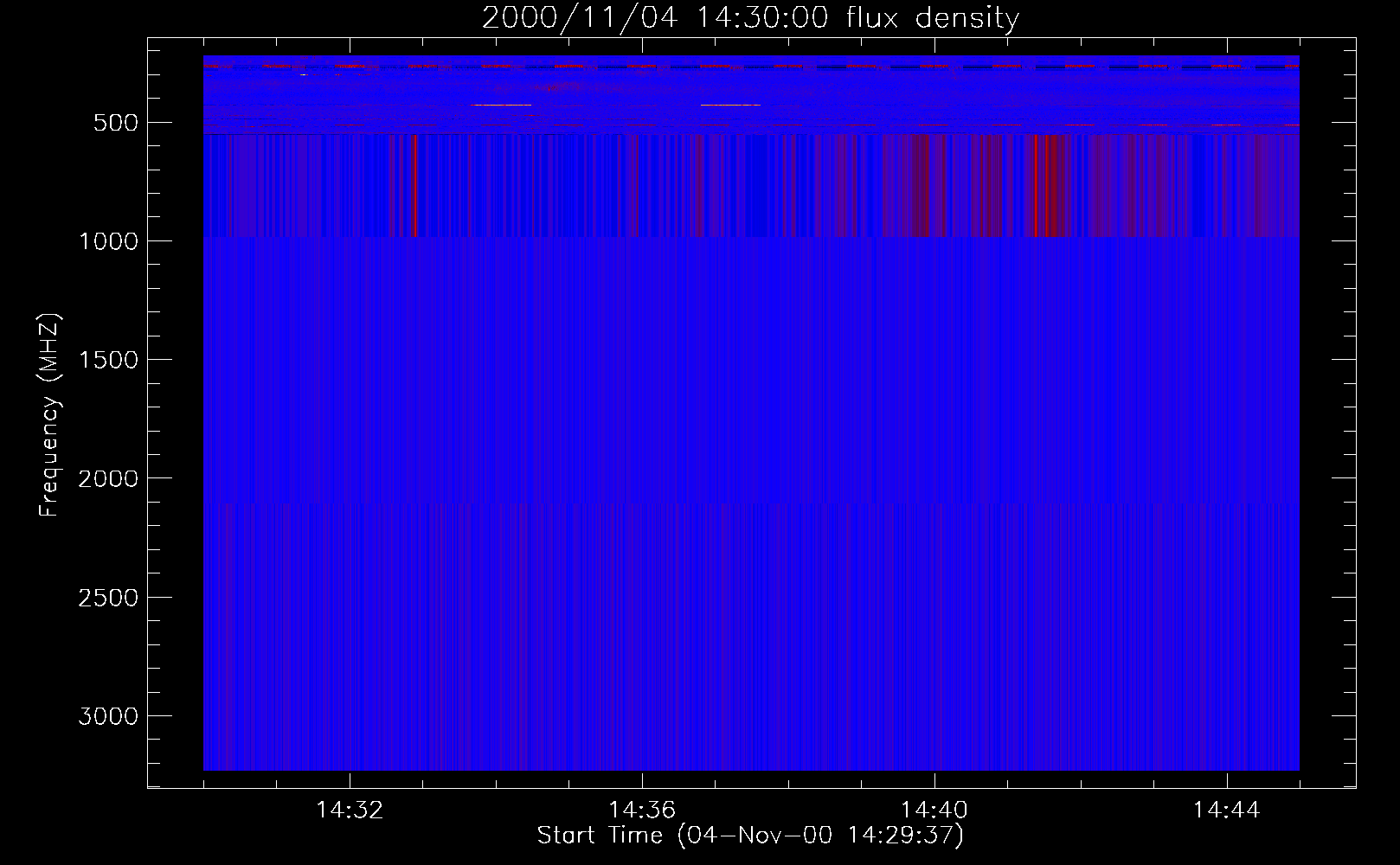Image resolution: width=1400 pixels, height=865 pixels.
Task: Click the 2500 frequency tick label
Action: [108, 598]
